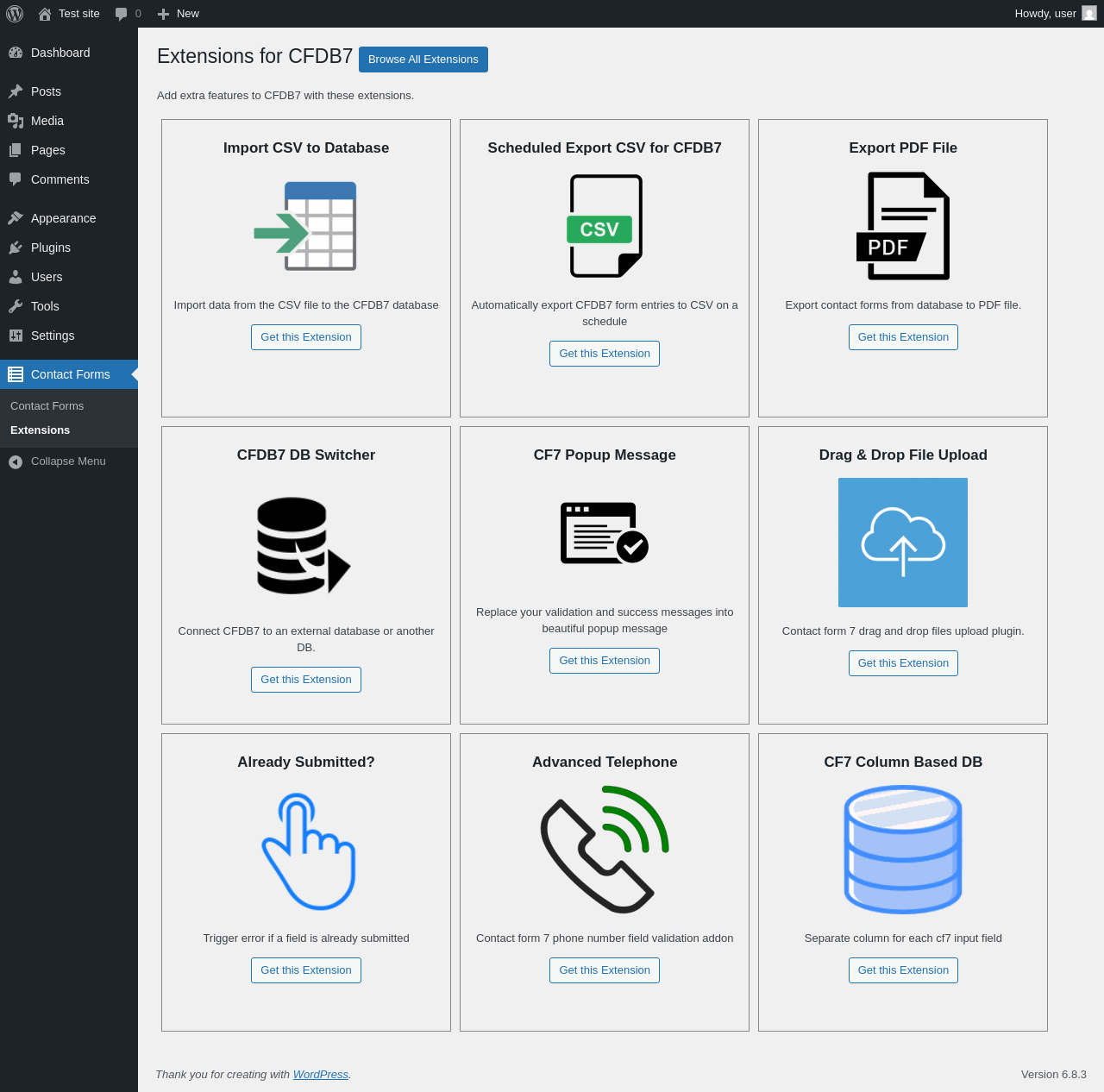Go to the Settings menu item

53,336
